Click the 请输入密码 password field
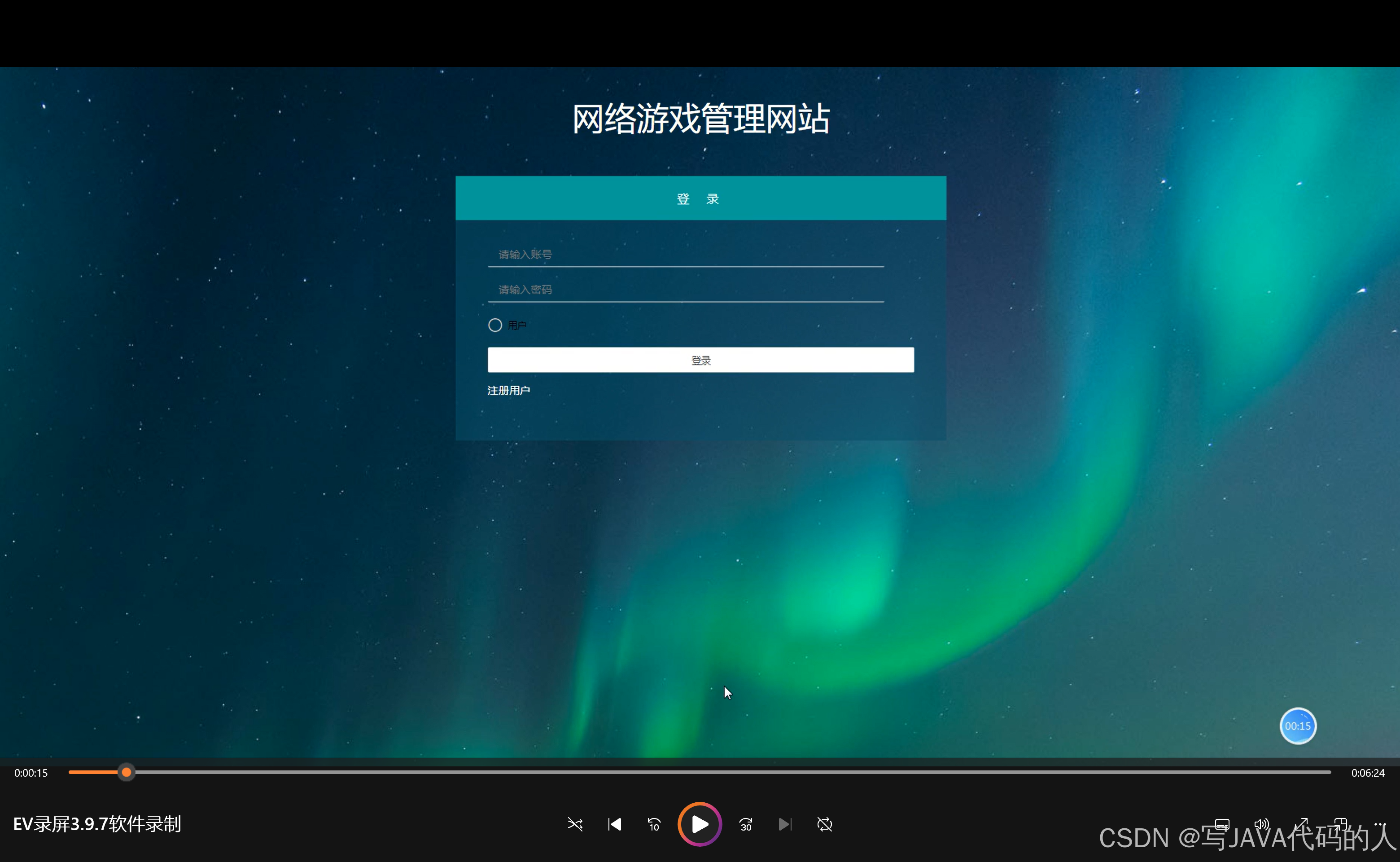 pos(686,290)
